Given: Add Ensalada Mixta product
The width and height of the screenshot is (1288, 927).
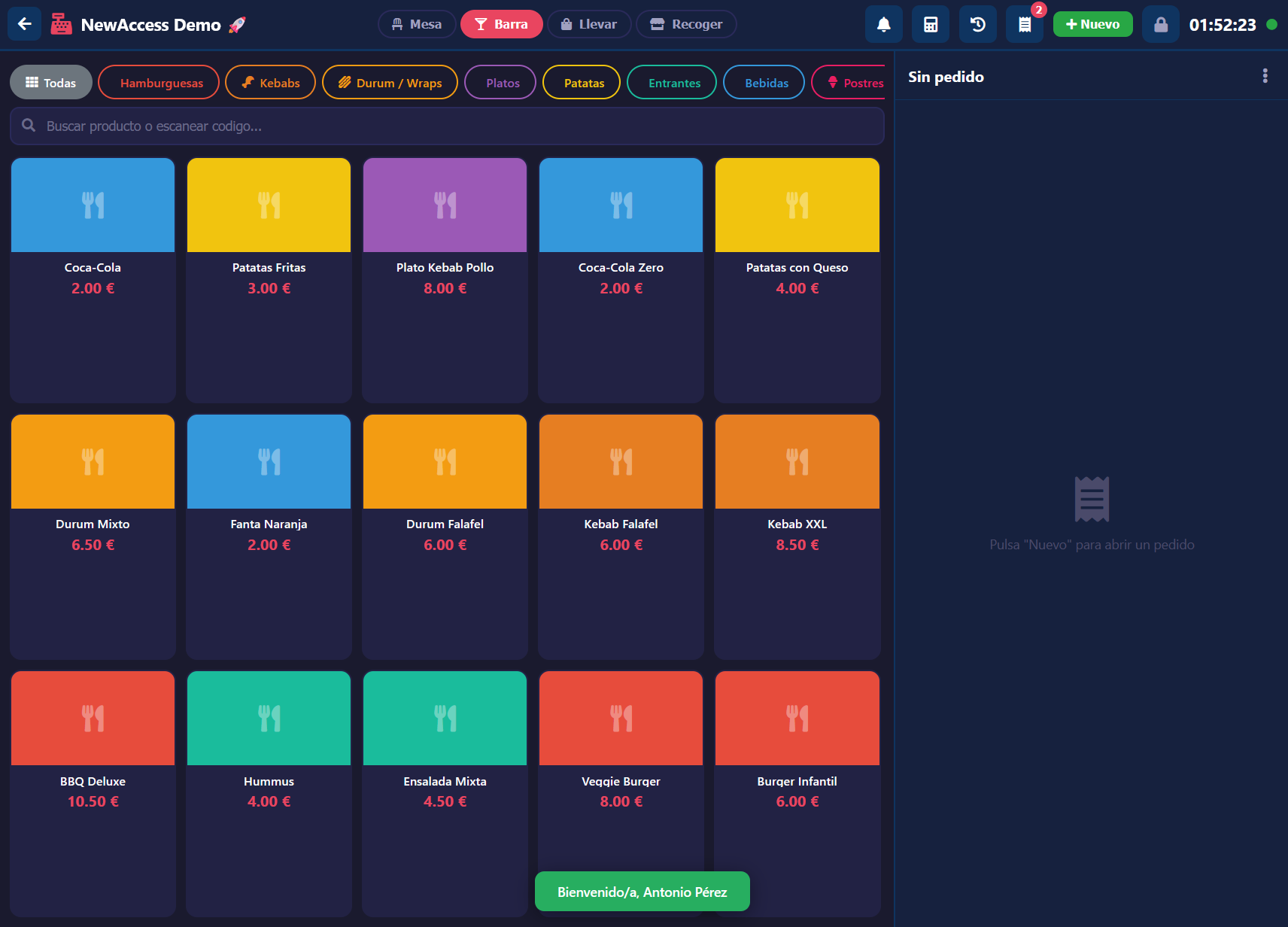Looking at the screenshot, I should coord(445,793).
